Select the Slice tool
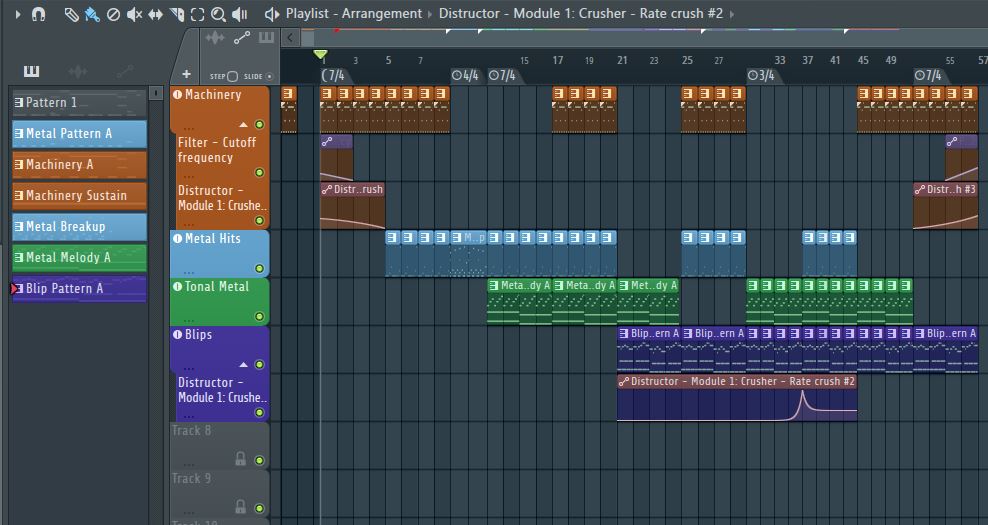988x525 pixels. tap(176, 14)
